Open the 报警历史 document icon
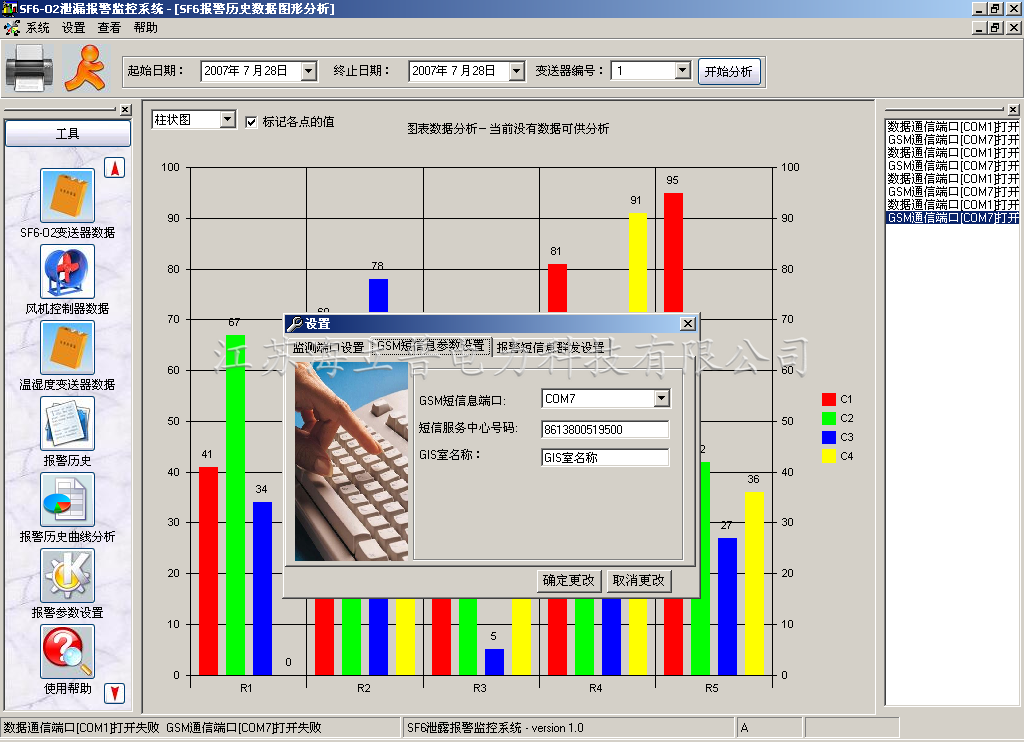The height and width of the screenshot is (742, 1024). pyautogui.click(x=67, y=424)
